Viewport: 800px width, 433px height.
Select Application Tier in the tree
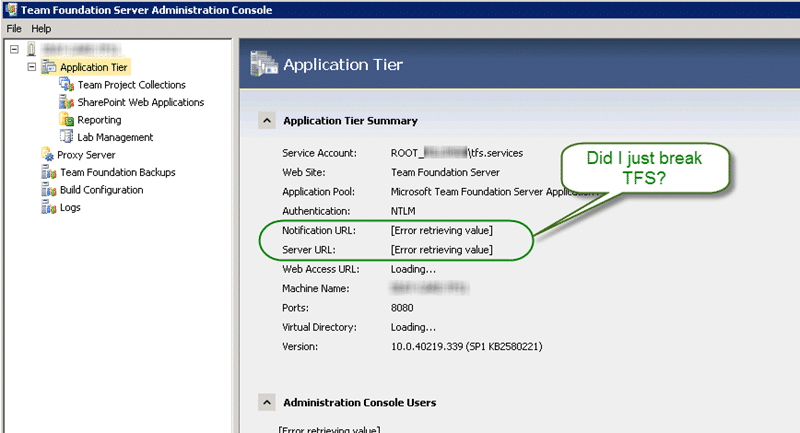point(93,67)
